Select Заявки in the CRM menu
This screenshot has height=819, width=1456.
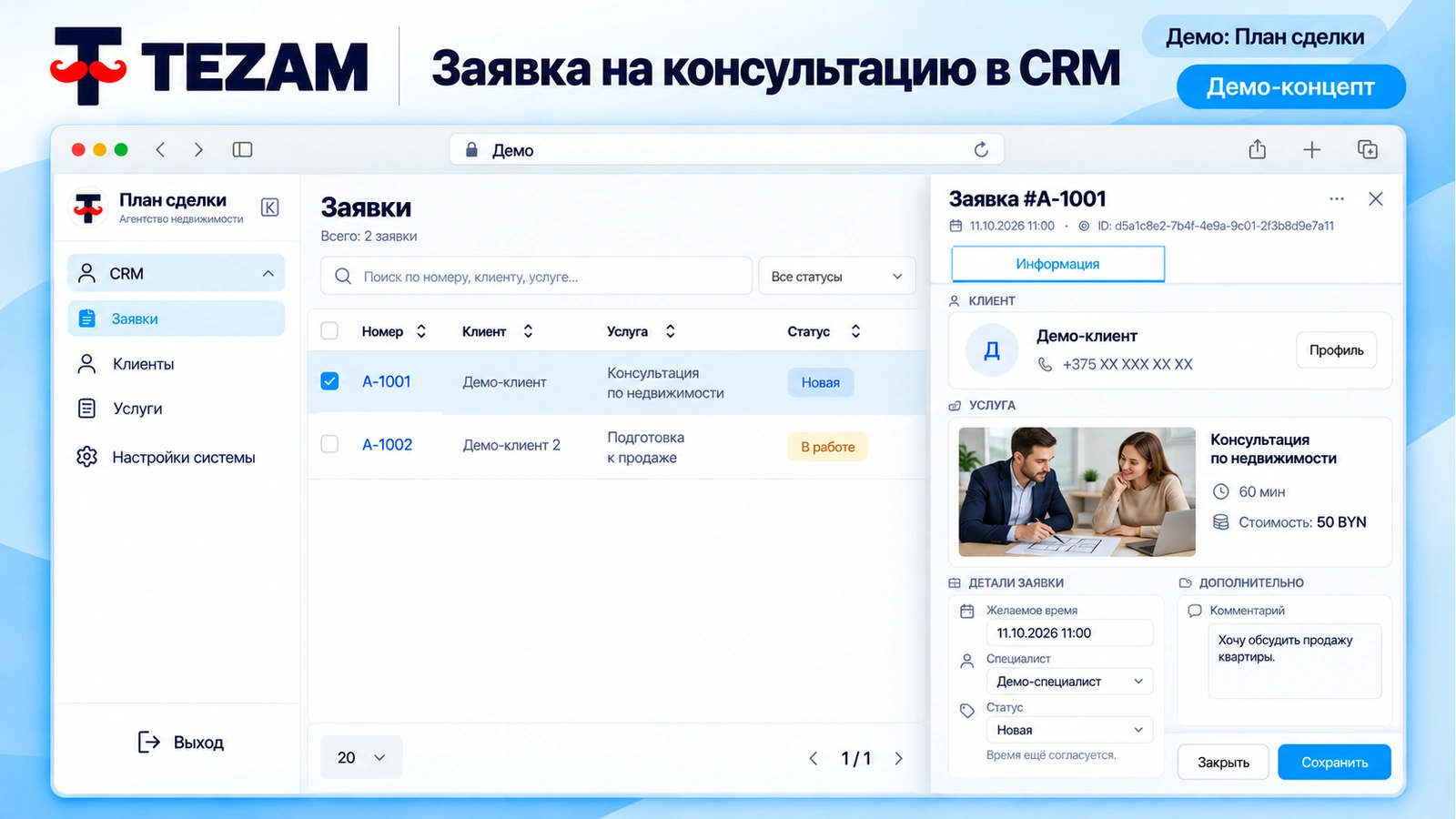(x=177, y=318)
